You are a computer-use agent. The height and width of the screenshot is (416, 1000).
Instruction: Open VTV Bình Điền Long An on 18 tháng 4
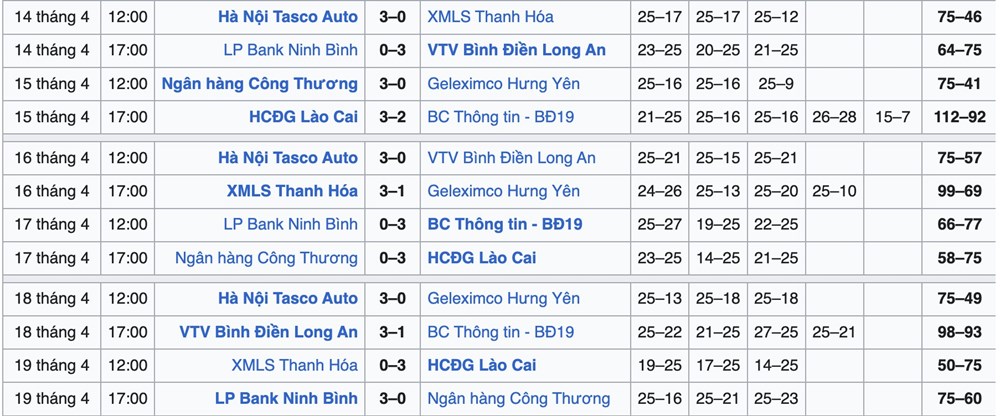pyautogui.click(x=269, y=332)
